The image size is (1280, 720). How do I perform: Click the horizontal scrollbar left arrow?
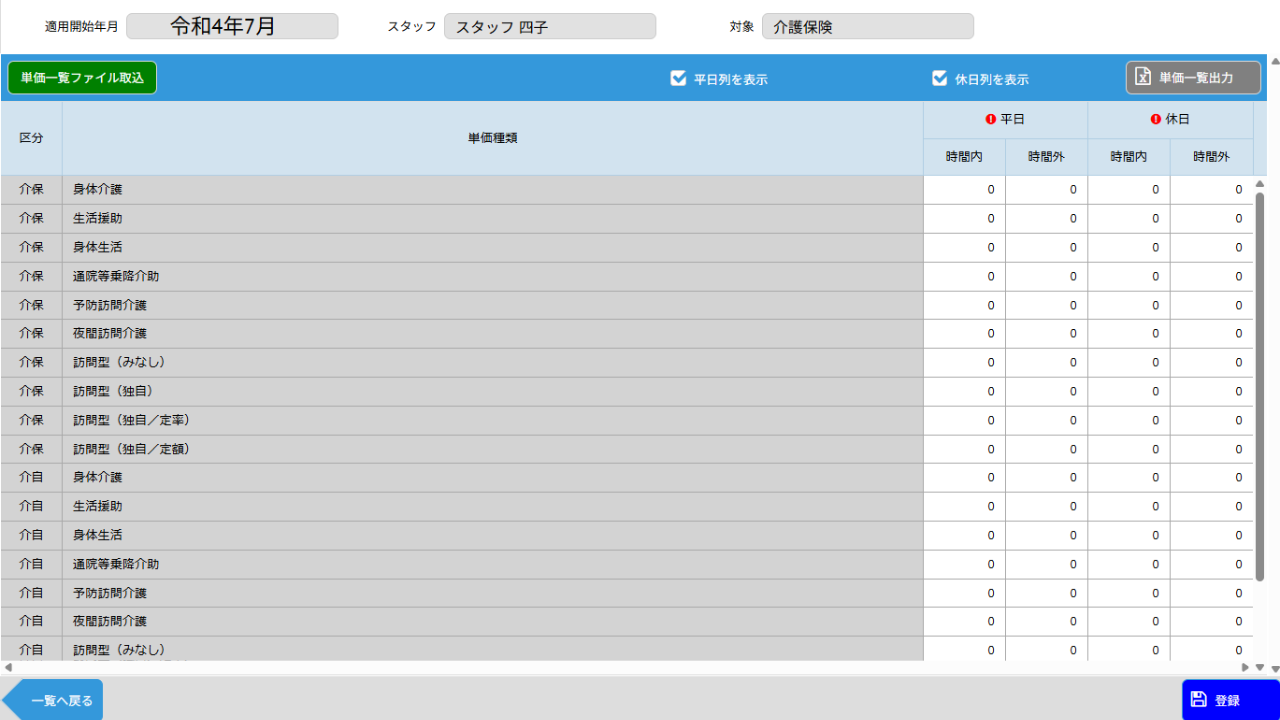[x=8, y=667]
